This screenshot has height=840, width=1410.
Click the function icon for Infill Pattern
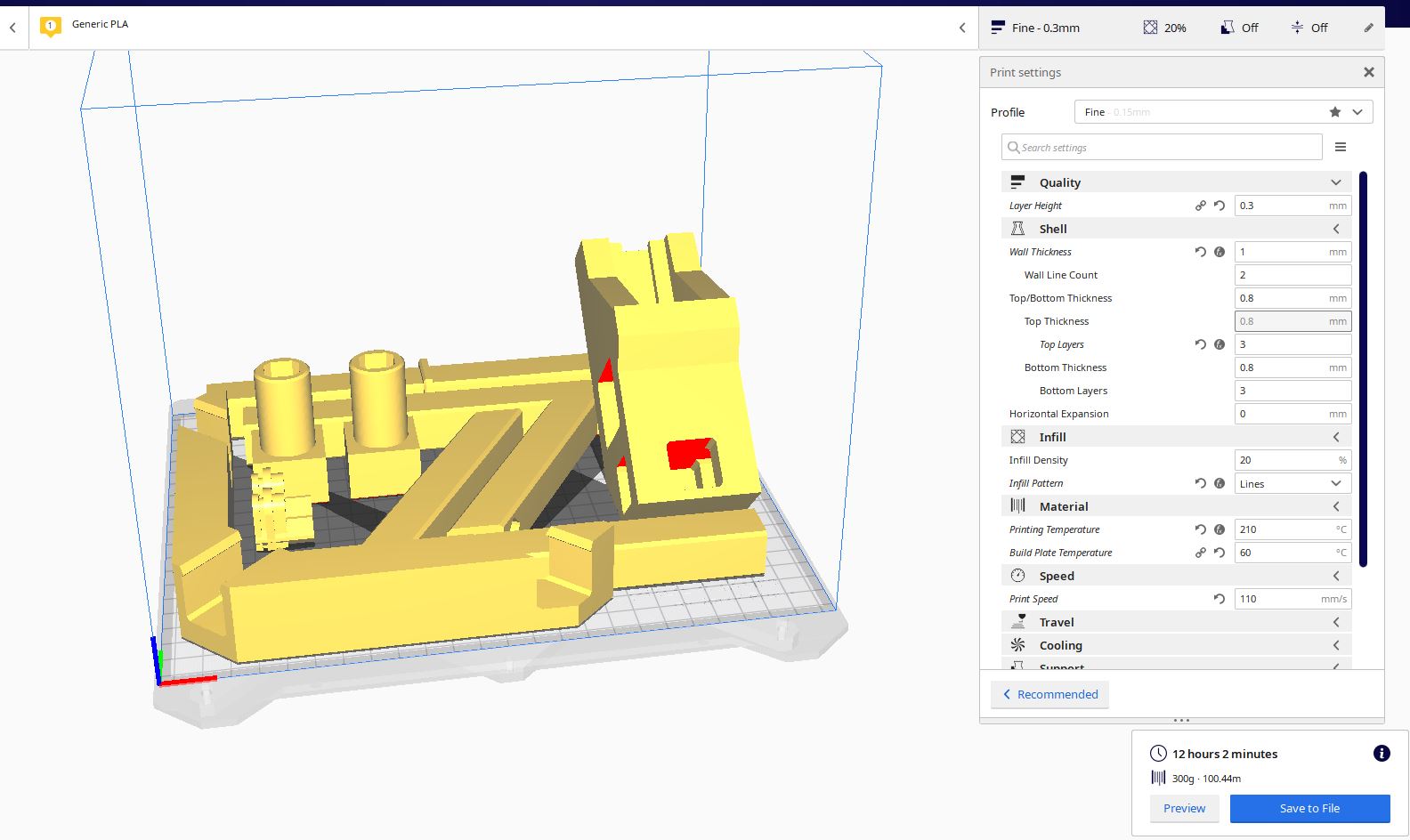1220,483
